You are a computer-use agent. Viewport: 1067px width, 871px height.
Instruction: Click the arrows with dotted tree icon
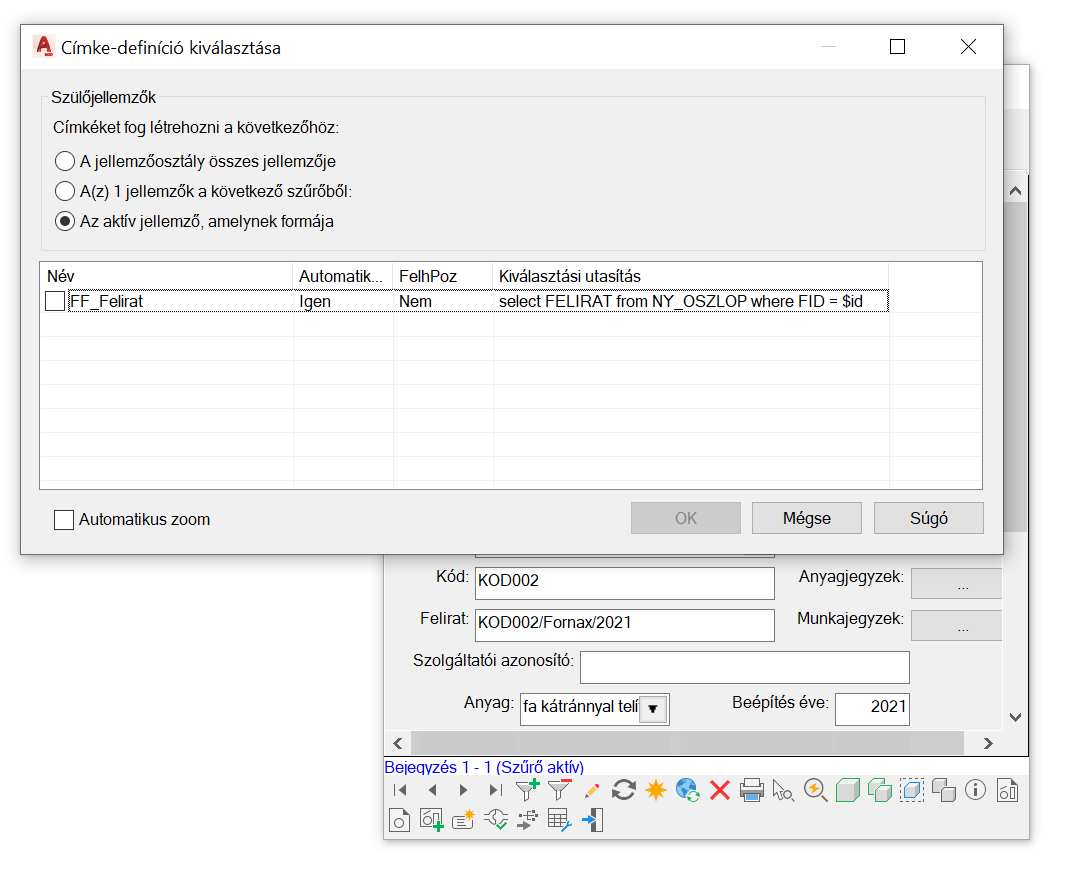527,820
